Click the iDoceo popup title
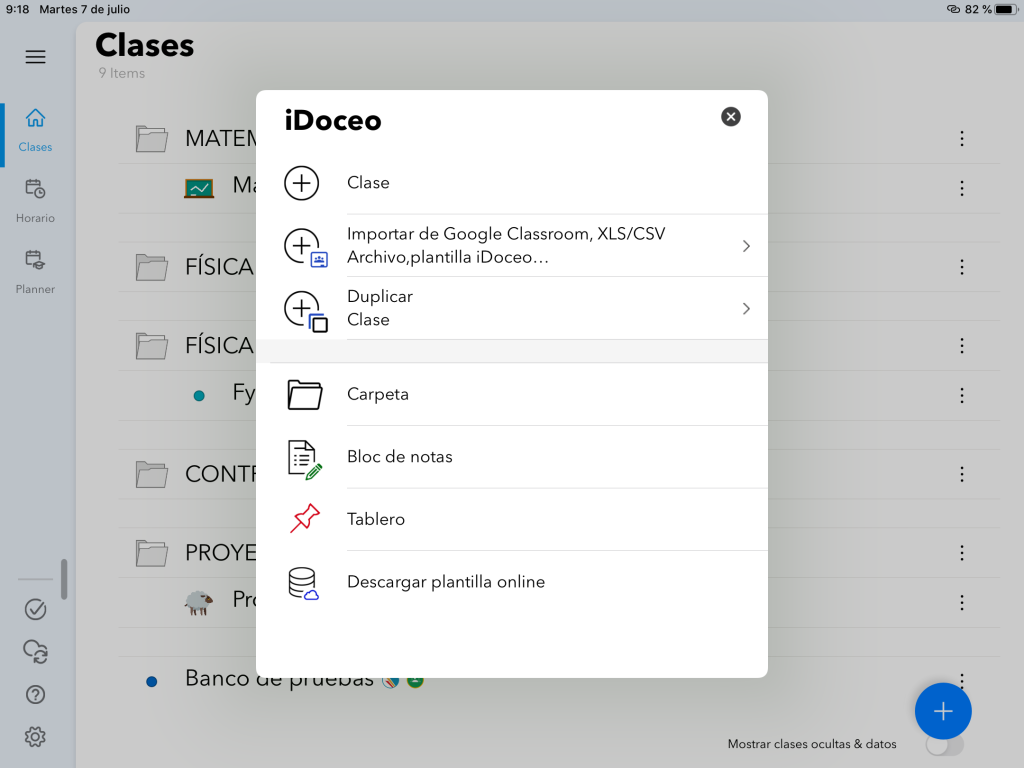The width and height of the screenshot is (1024, 768). (x=333, y=121)
